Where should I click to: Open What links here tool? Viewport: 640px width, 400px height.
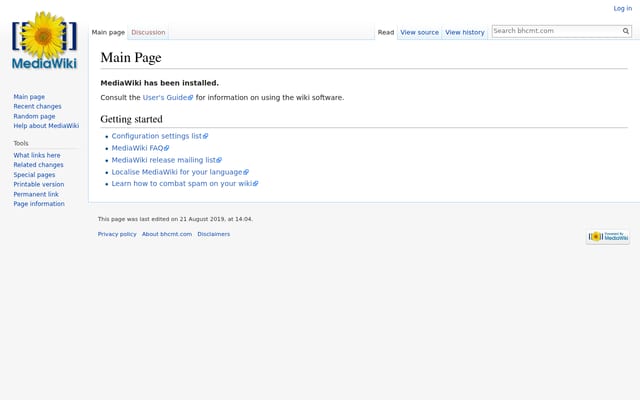click(37, 155)
